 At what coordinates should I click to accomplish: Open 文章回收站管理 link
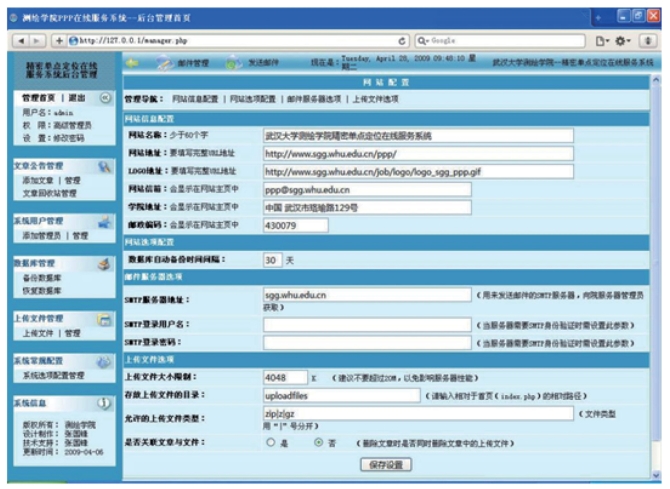(50, 193)
